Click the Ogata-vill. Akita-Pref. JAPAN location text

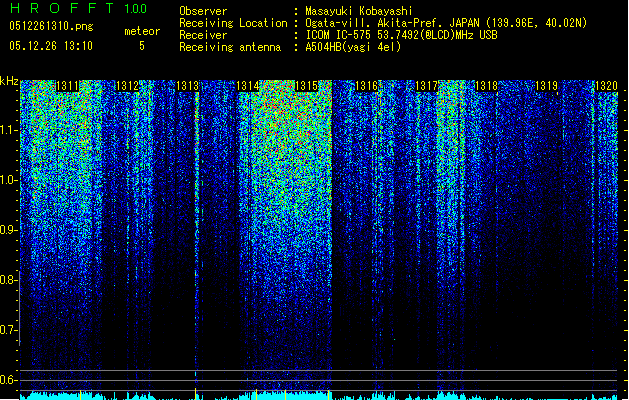pyautogui.click(x=446, y=23)
